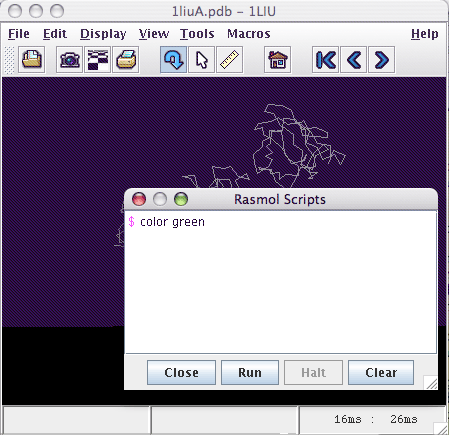449x435 pixels.
Task: Select the rotate molecule tool
Action: (x=173, y=60)
